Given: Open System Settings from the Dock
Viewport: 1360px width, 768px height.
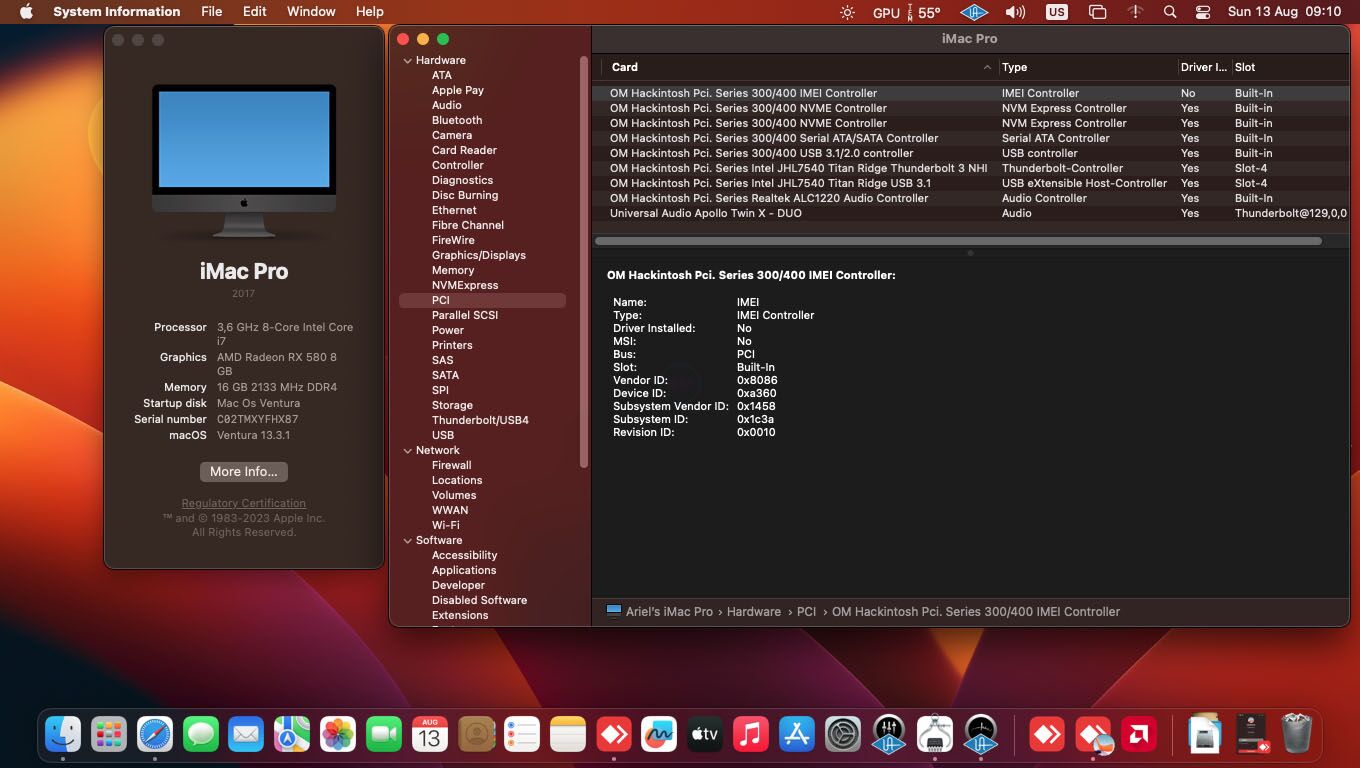Looking at the screenshot, I should tap(842, 734).
